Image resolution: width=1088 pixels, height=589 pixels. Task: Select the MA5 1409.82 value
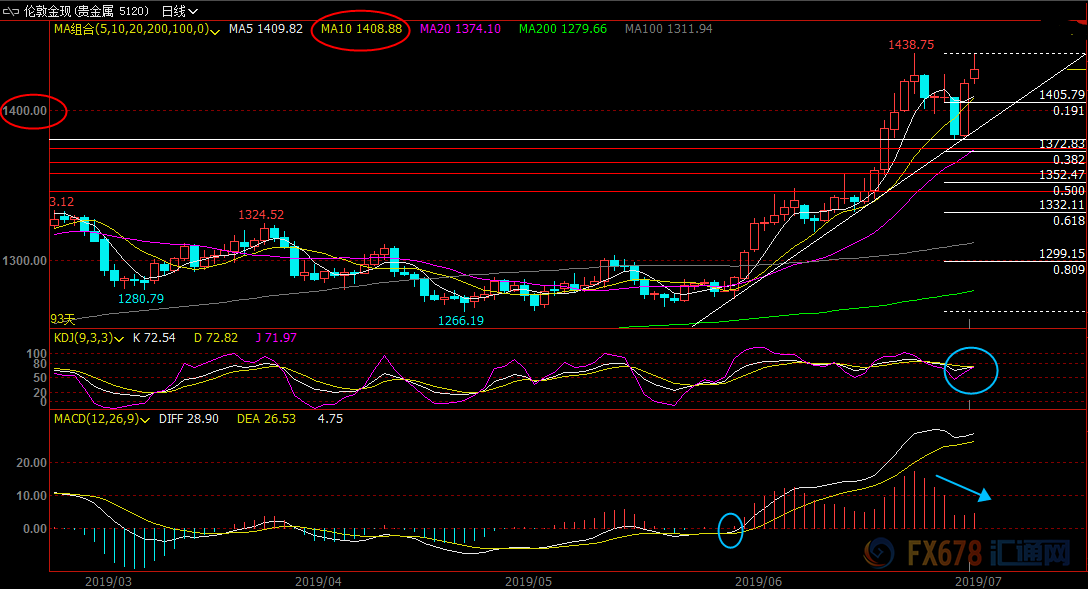[266, 29]
